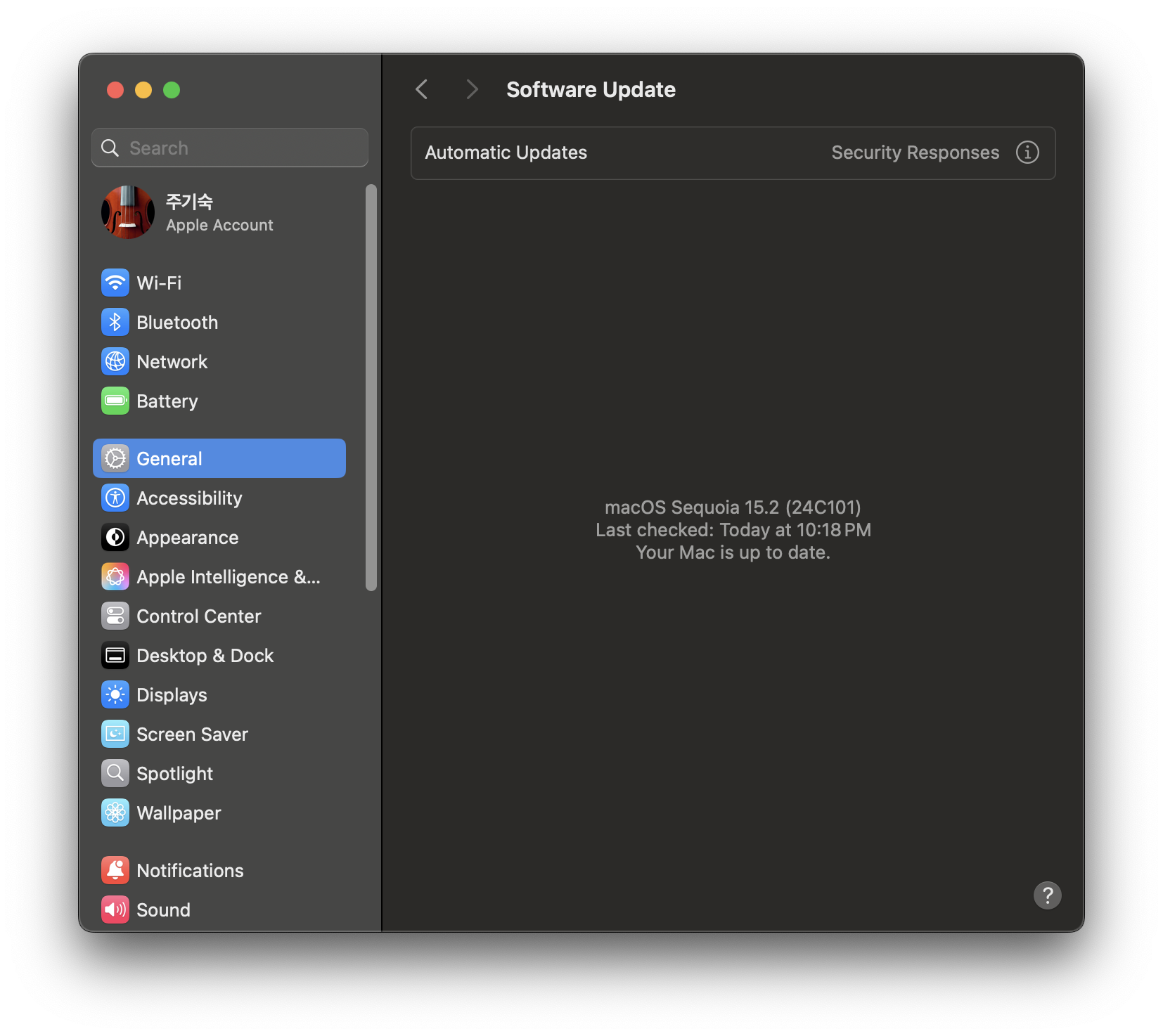Click the Automatic Updates label
The image size is (1163, 1036).
pyautogui.click(x=506, y=153)
